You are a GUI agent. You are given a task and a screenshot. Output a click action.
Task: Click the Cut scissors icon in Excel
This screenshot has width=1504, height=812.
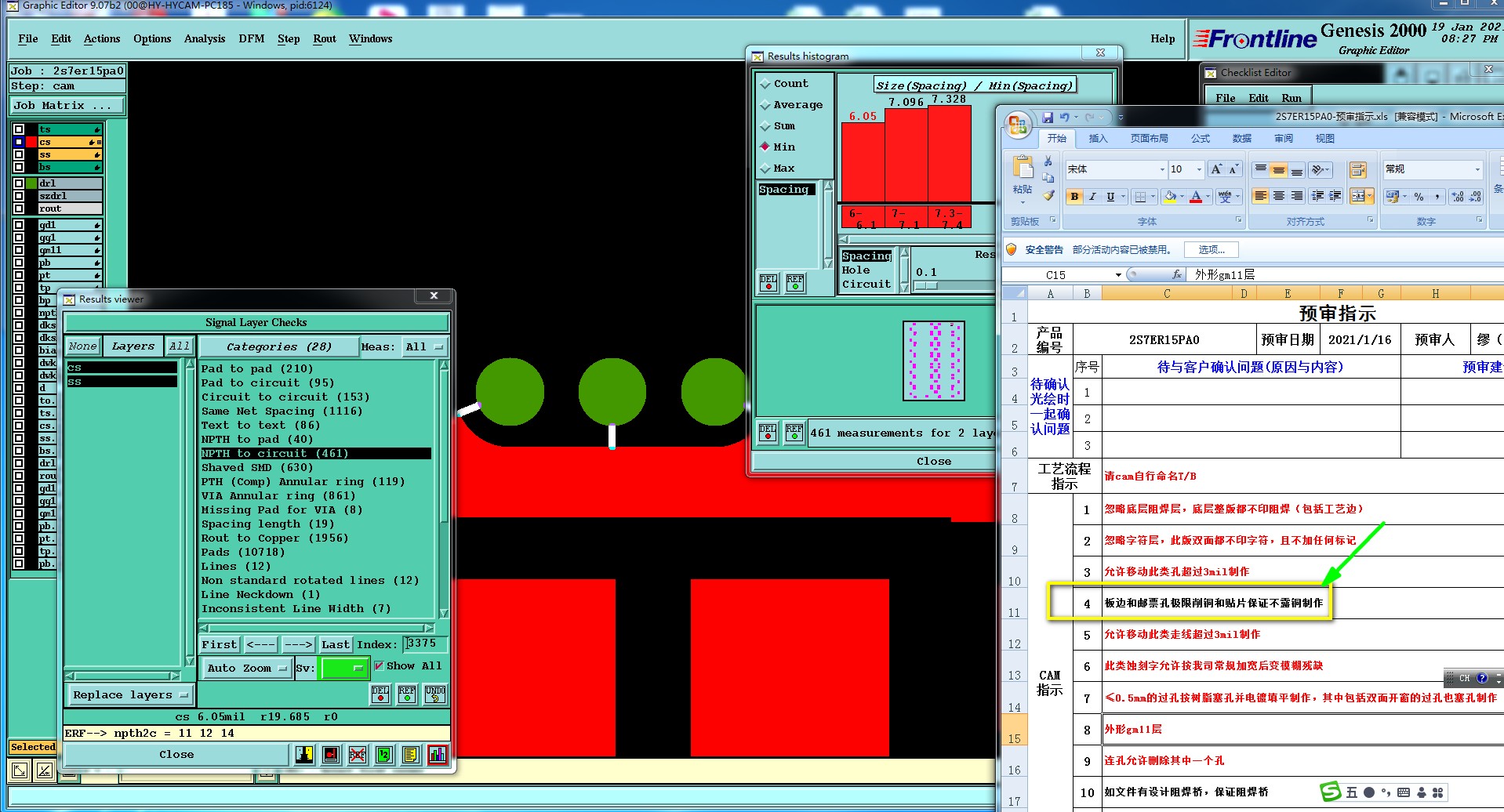(x=1048, y=161)
